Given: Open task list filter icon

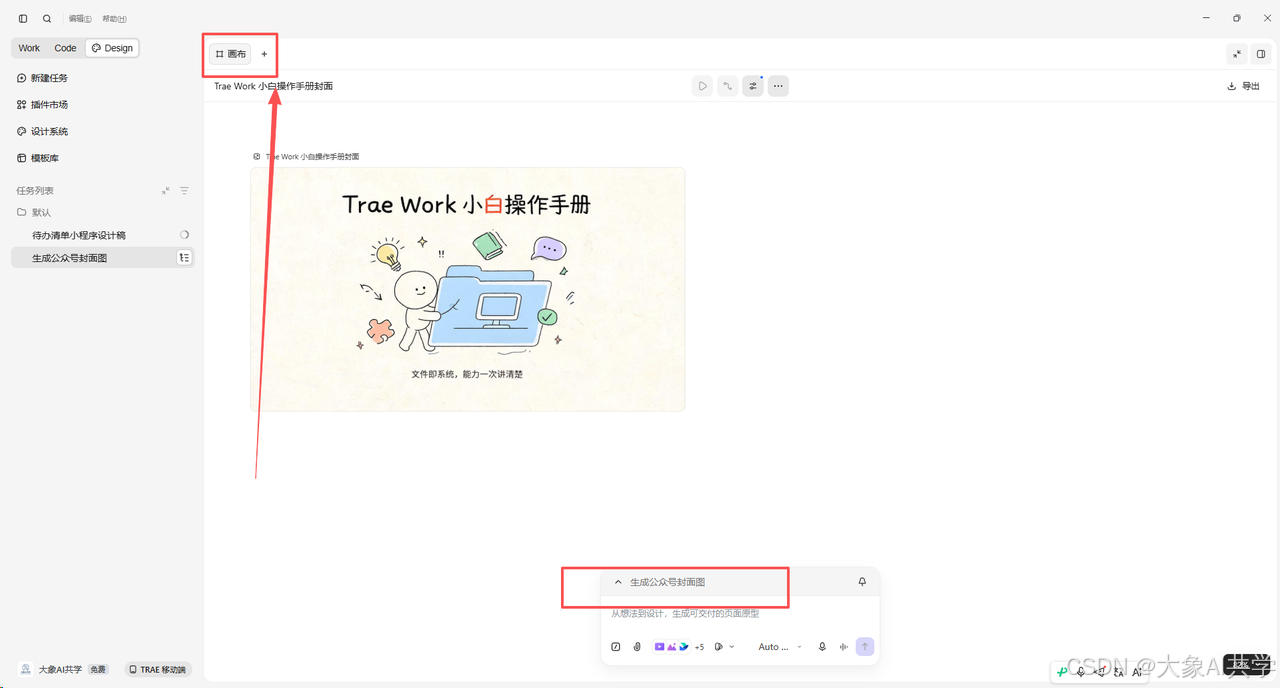Looking at the screenshot, I should [184, 191].
